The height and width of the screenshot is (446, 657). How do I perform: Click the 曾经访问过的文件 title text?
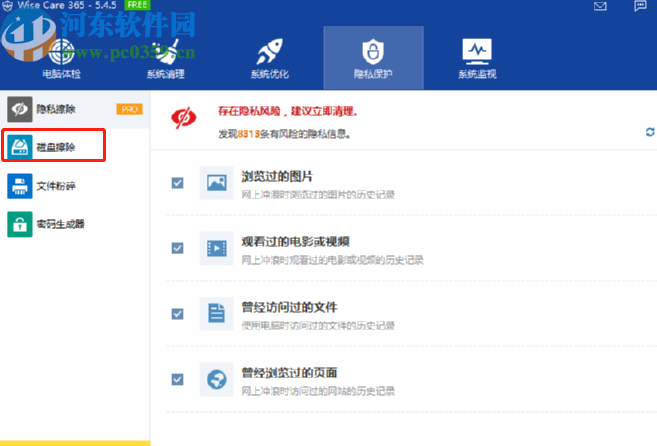(290, 308)
